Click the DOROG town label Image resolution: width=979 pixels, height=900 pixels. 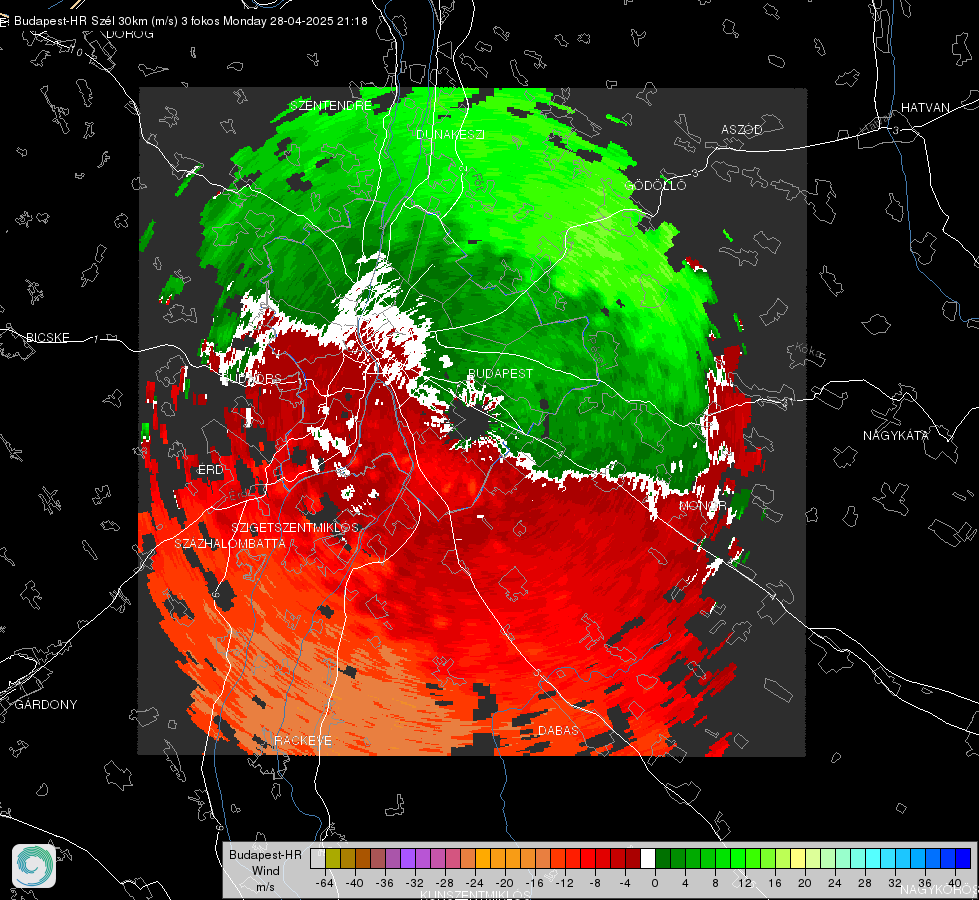(130, 34)
